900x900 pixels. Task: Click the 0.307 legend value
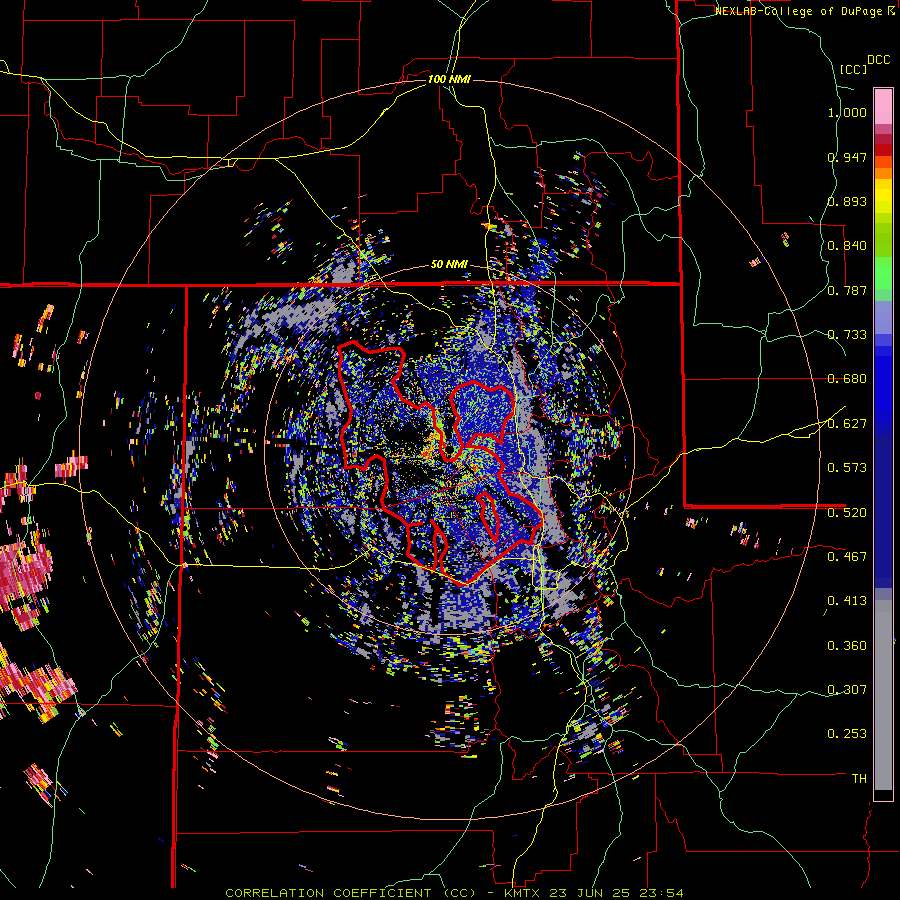point(847,690)
